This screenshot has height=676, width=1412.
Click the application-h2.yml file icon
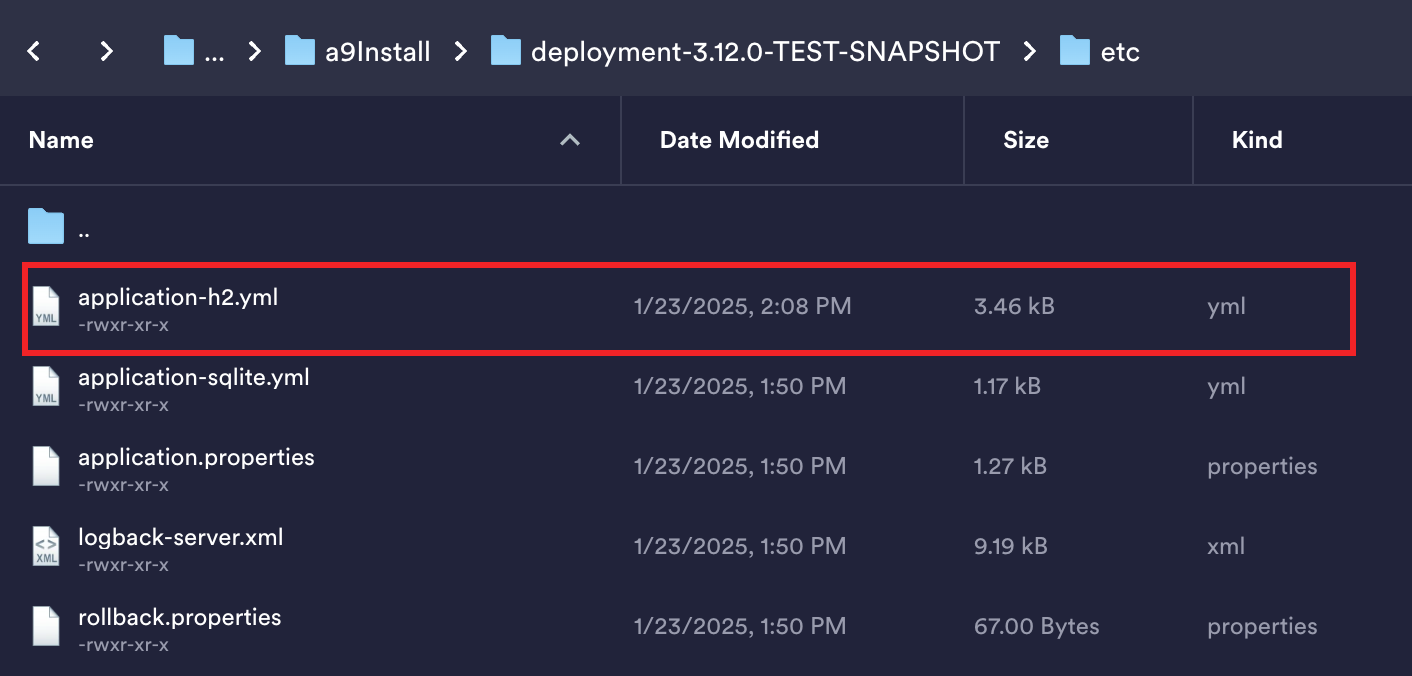pyautogui.click(x=46, y=306)
